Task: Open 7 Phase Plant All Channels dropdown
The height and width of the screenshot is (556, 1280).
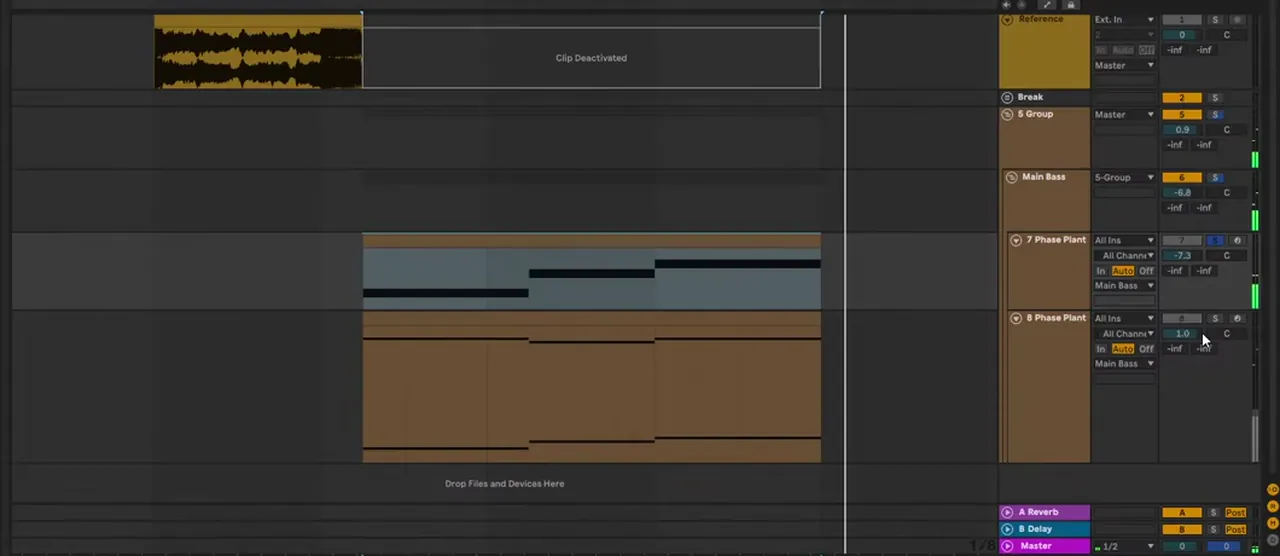Action: coord(1128,256)
